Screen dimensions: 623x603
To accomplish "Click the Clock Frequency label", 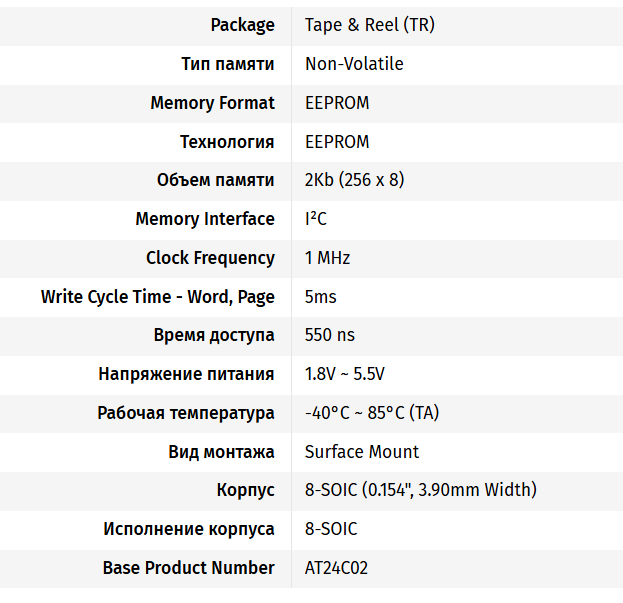I will [210, 258].
